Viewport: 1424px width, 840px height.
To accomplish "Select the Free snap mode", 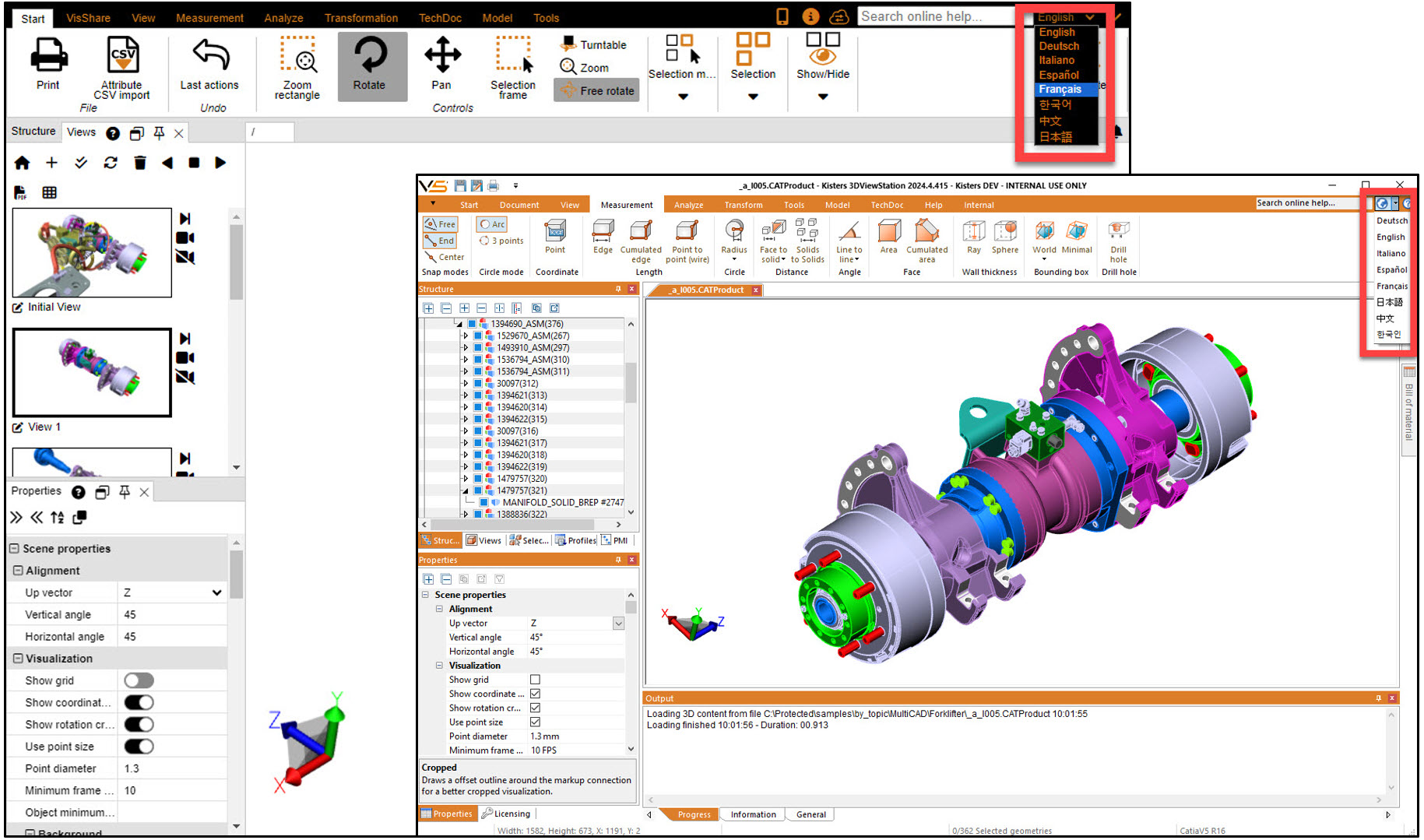I will [441, 224].
